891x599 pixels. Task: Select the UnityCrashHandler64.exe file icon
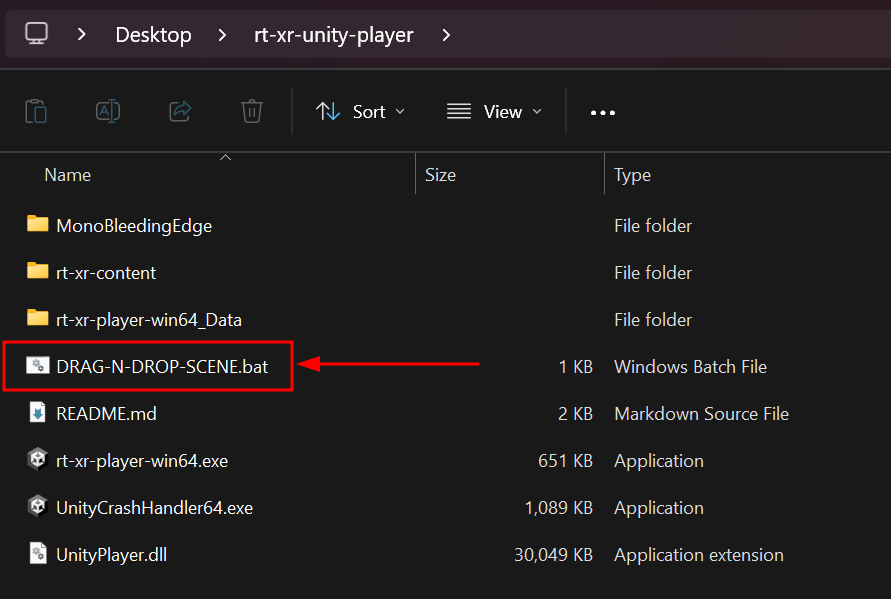pyautogui.click(x=38, y=507)
